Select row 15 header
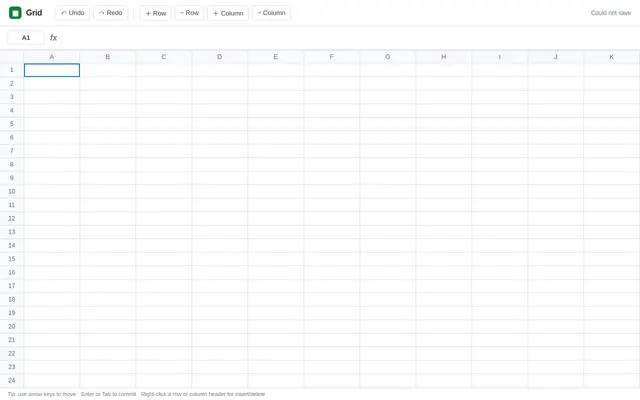 12,259
